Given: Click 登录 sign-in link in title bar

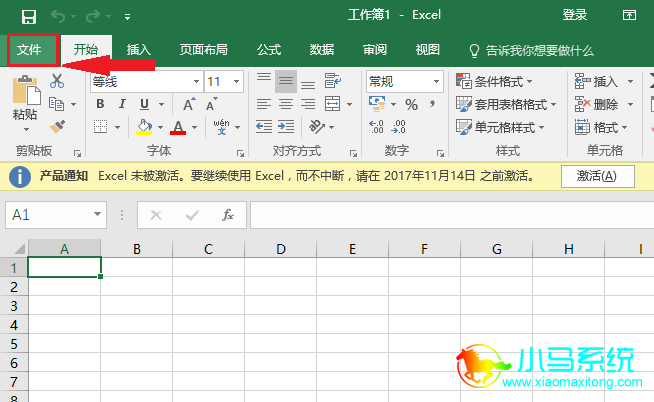Looking at the screenshot, I should 575,15.
